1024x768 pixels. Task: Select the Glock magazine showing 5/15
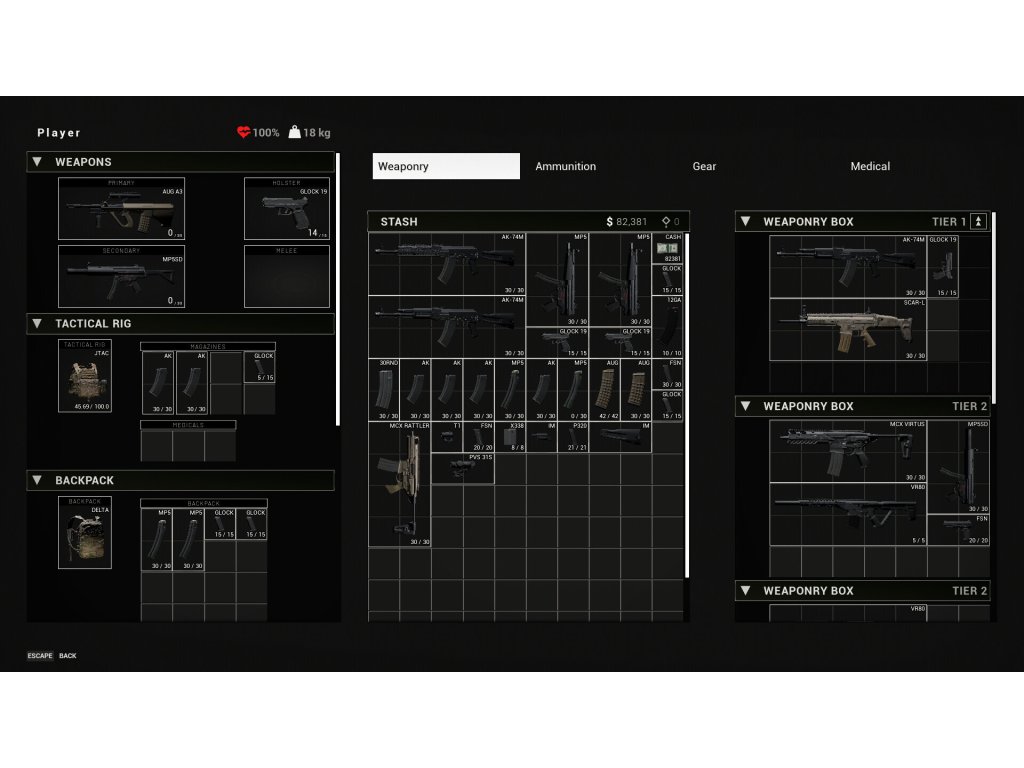[x=259, y=367]
